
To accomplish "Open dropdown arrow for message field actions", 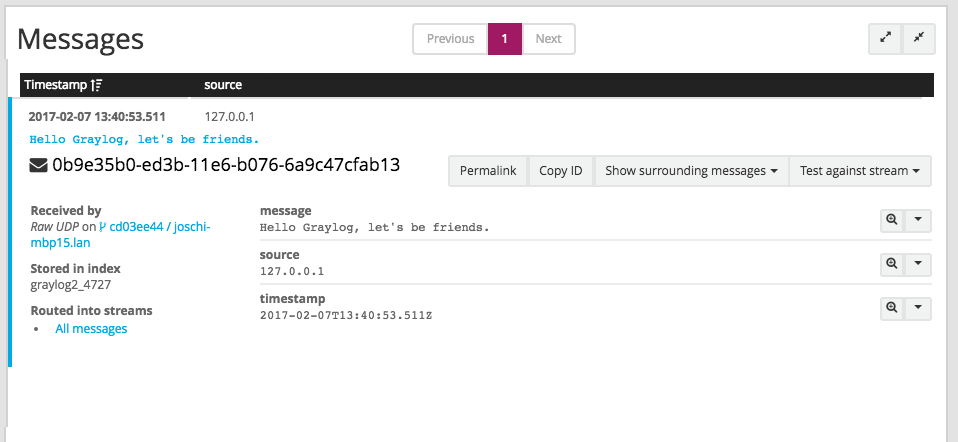I will pyautogui.click(x=918, y=219).
